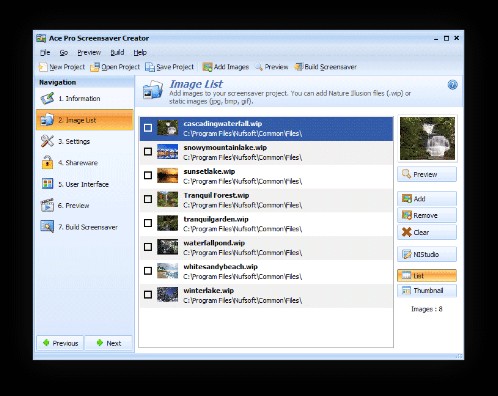The width and height of the screenshot is (498, 396).
Task: Click the blue help icon
Action: click(452, 85)
